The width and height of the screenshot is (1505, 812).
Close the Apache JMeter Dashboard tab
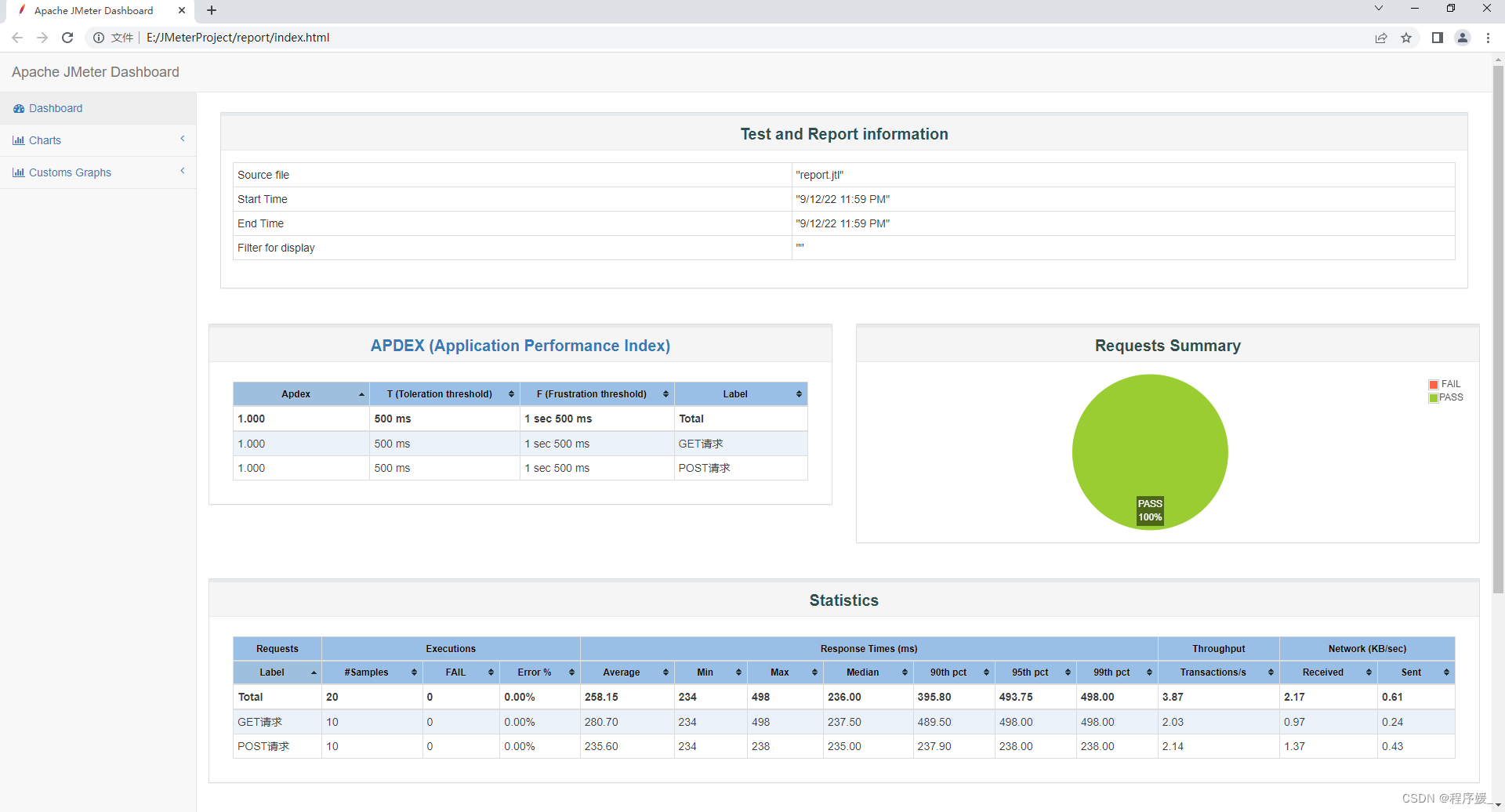pyautogui.click(x=182, y=10)
